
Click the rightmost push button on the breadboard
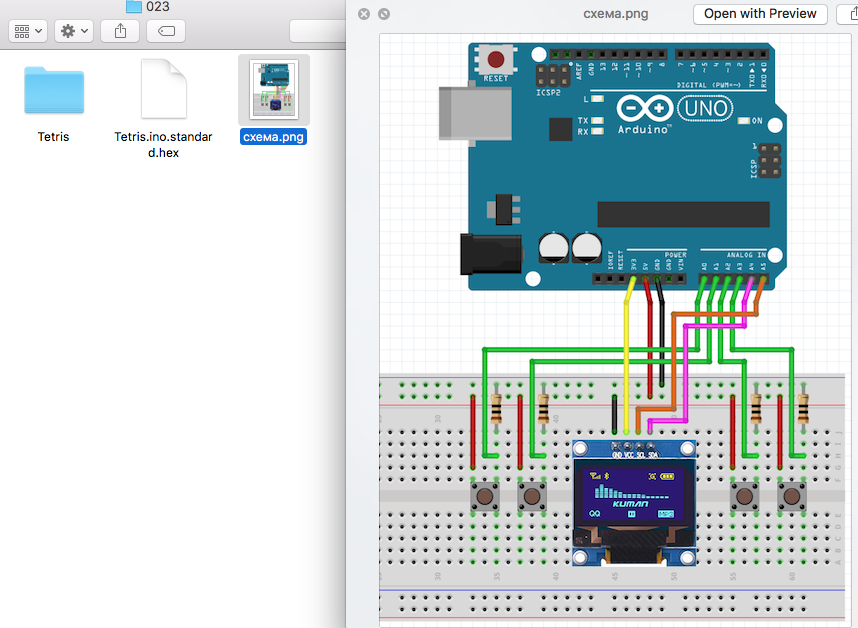(x=792, y=495)
